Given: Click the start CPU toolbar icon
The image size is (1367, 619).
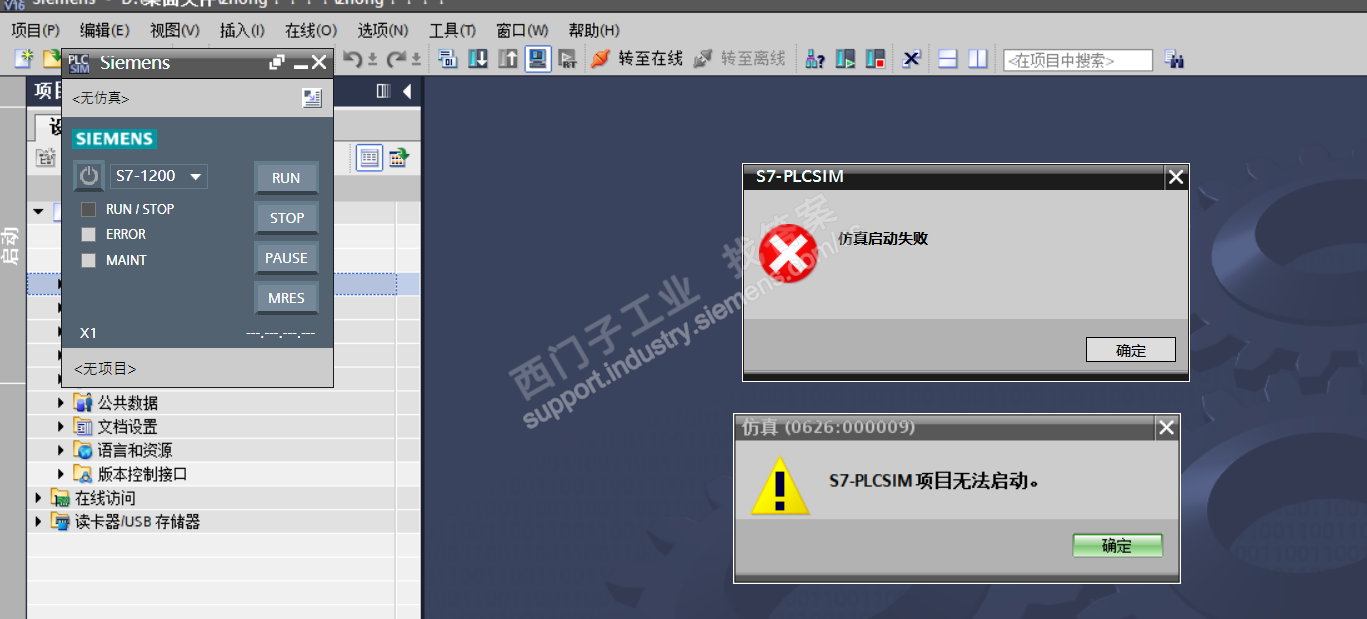Looking at the screenshot, I should click(846, 59).
